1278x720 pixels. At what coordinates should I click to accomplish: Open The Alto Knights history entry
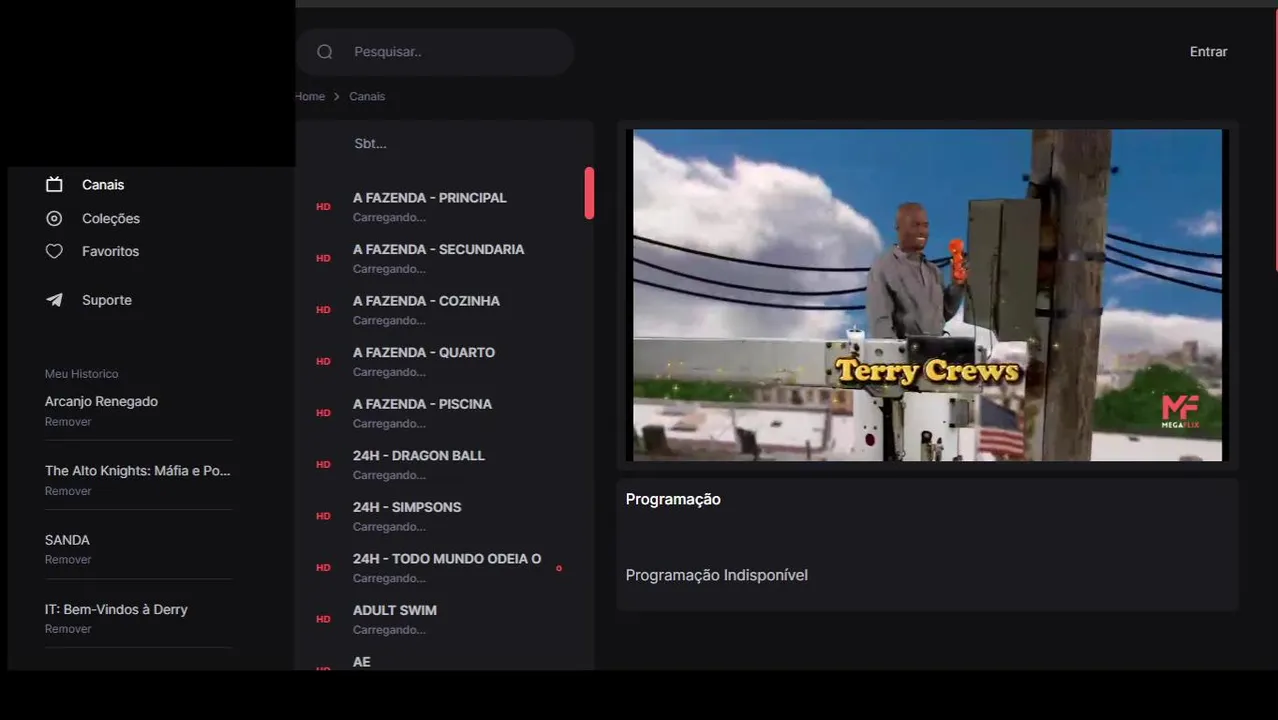[138, 470]
